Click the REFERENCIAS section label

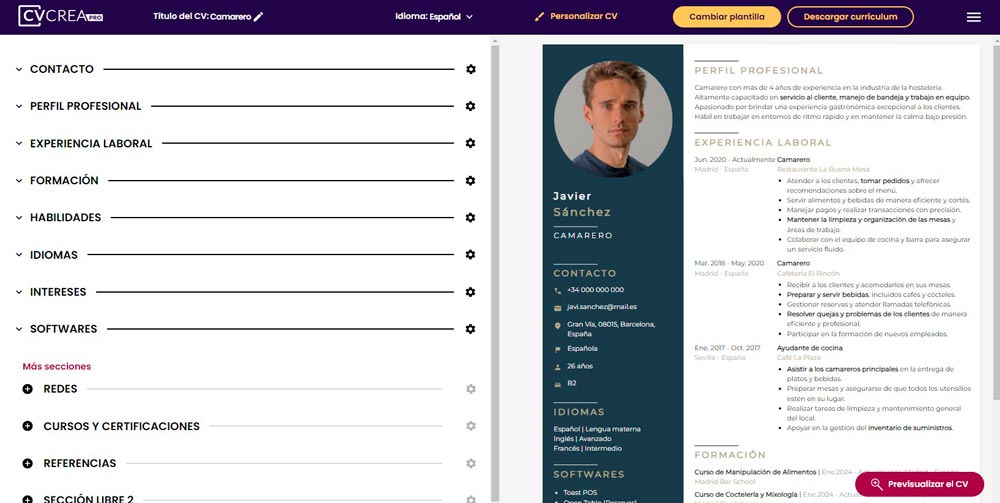tap(80, 463)
